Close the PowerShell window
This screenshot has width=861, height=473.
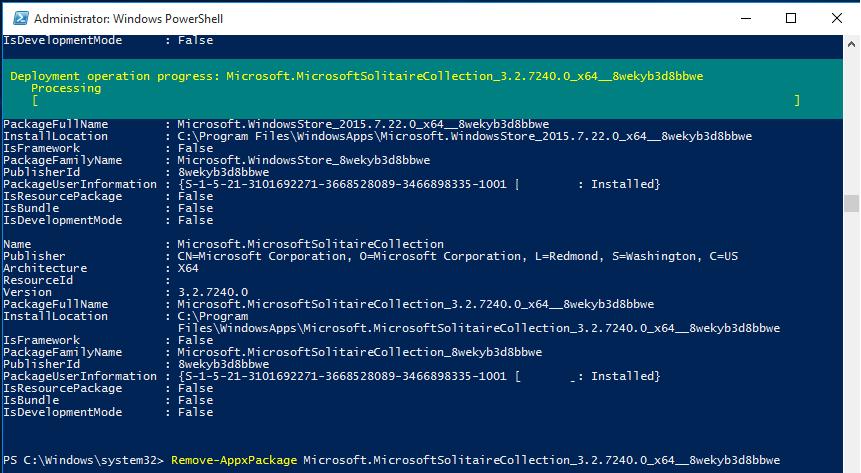point(837,18)
